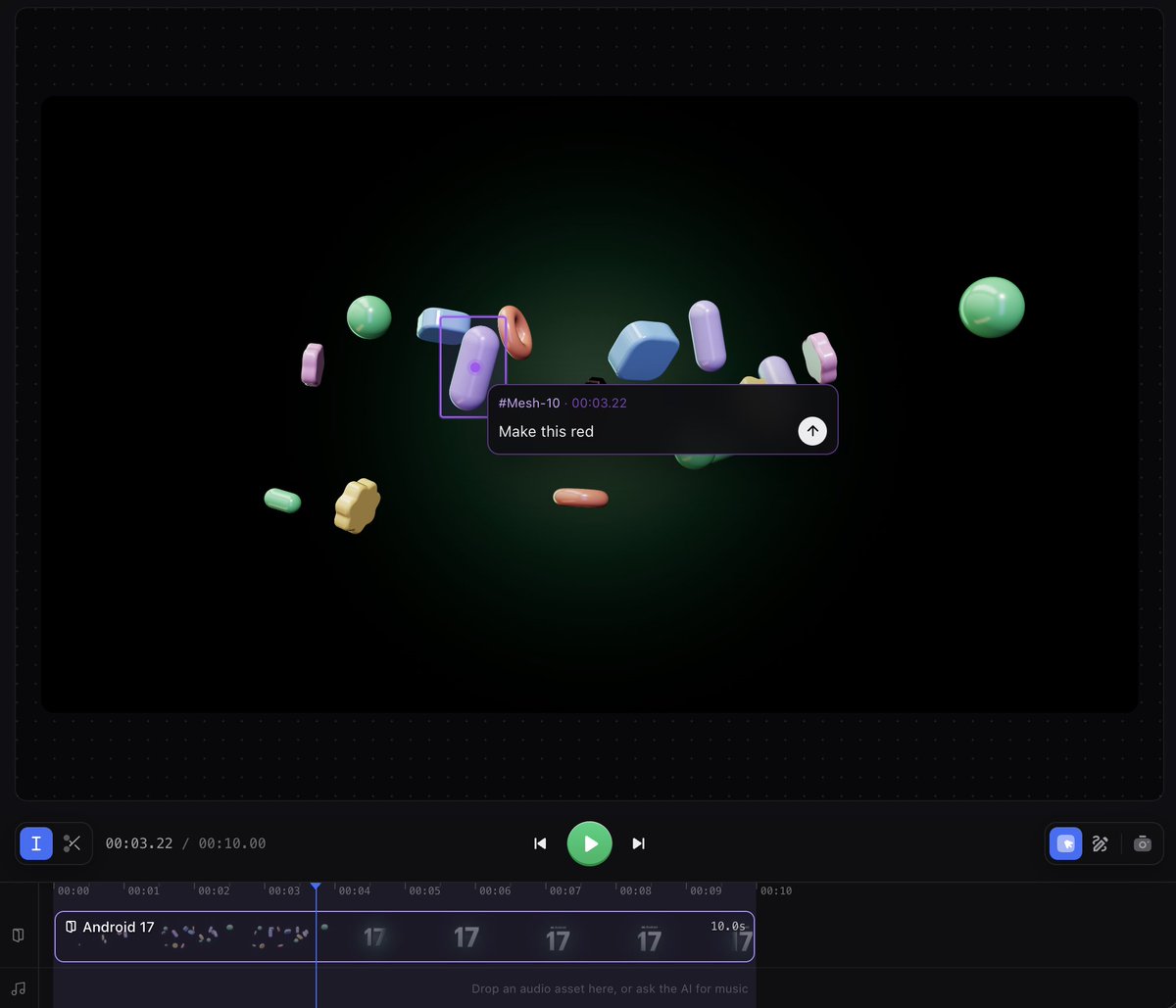Screen dimensions: 1176x1008
Task: Select the small pink block at far left
Action: (x=313, y=364)
